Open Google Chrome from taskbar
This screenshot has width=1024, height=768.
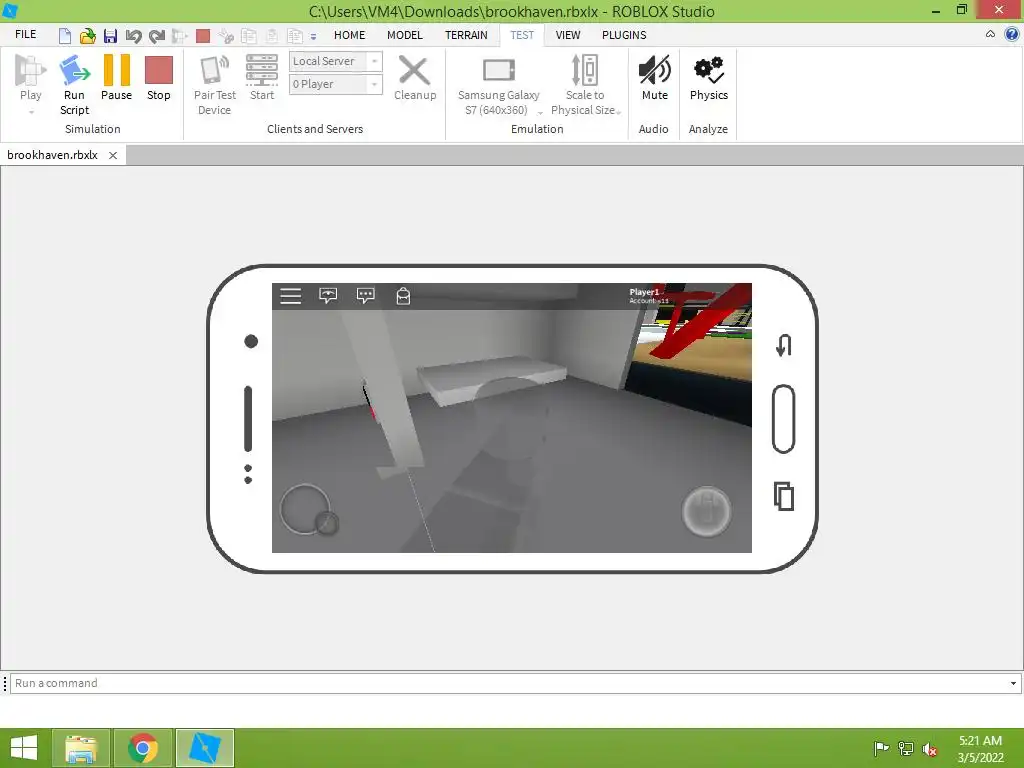coord(143,748)
